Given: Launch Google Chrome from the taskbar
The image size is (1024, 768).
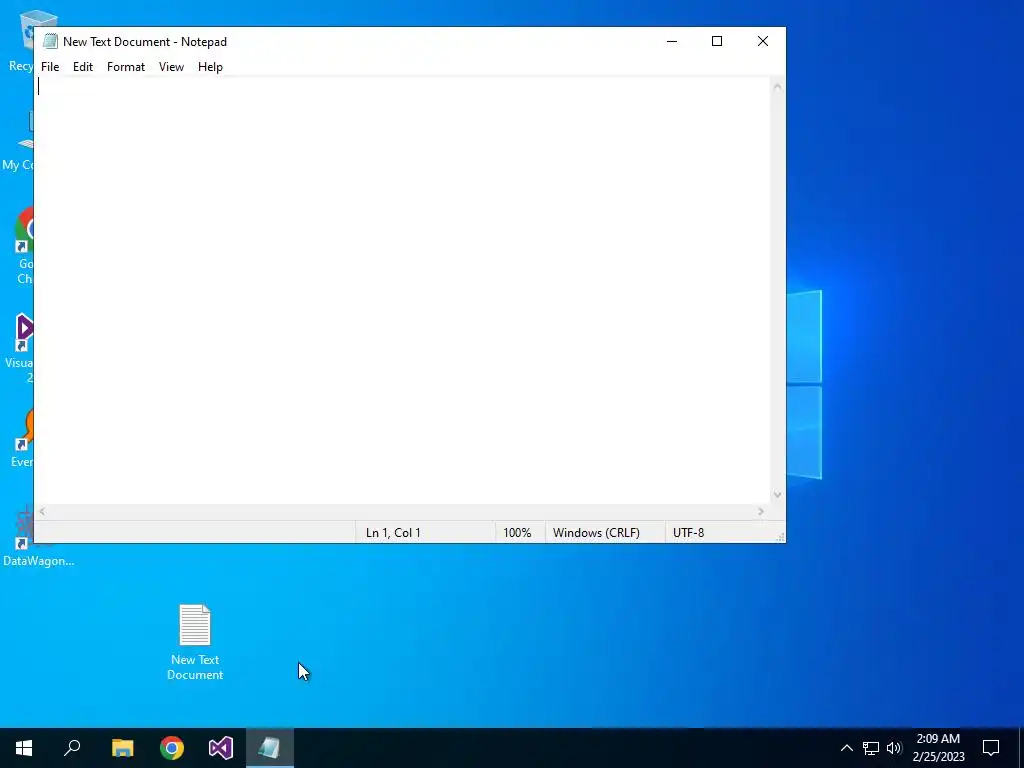Looking at the screenshot, I should [172, 748].
